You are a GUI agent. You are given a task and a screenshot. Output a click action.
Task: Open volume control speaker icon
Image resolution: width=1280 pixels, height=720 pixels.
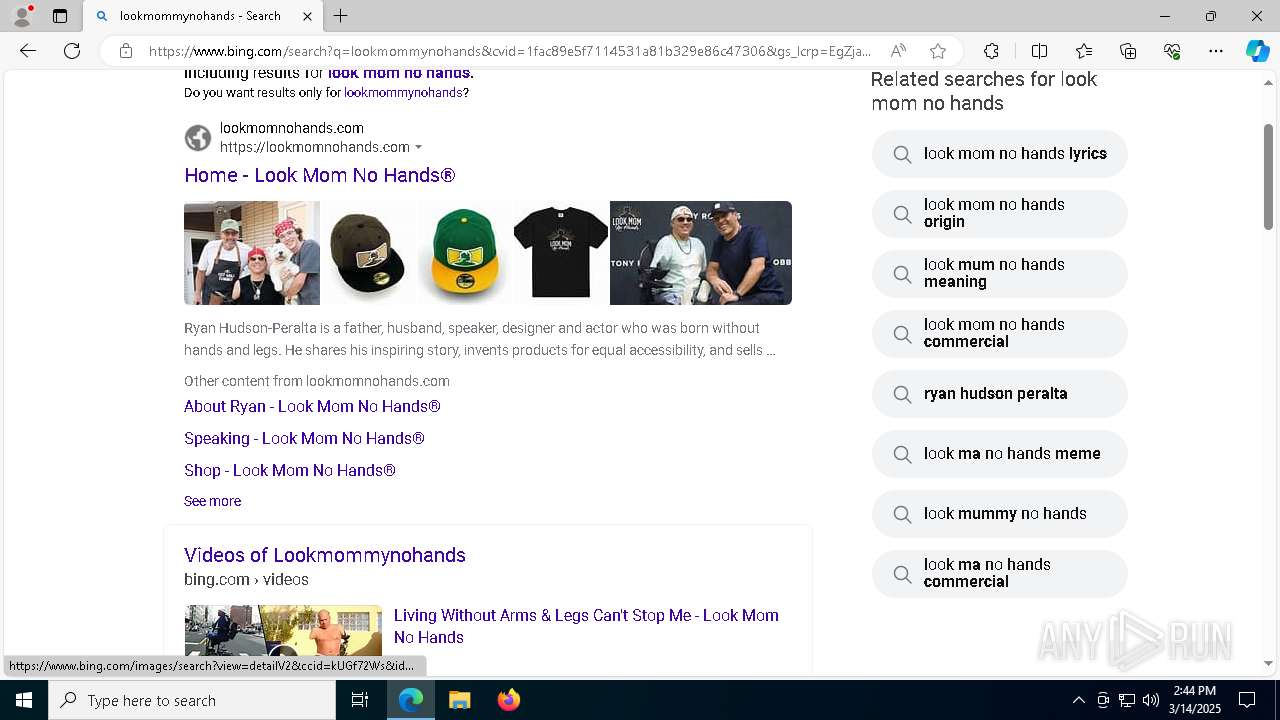tap(1150, 700)
